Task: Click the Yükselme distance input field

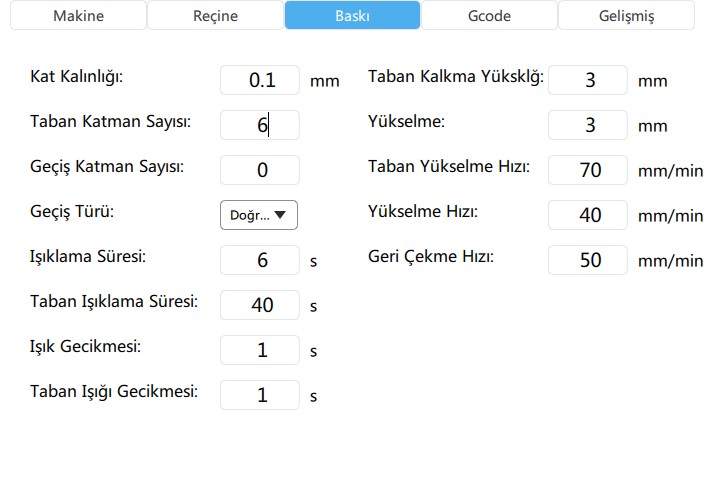Action: (x=588, y=125)
